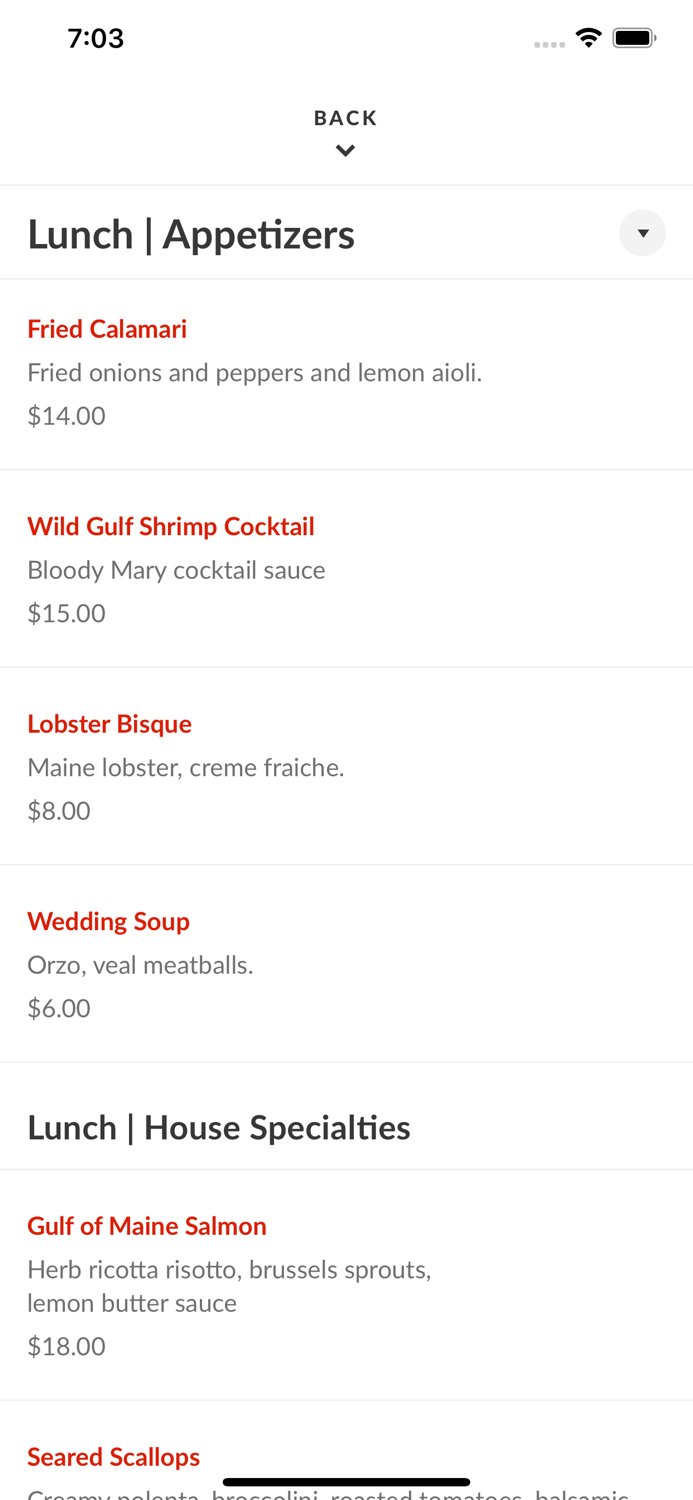Select the Wild Gulf Shrimp Cocktail item
The image size is (693, 1500).
(171, 526)
